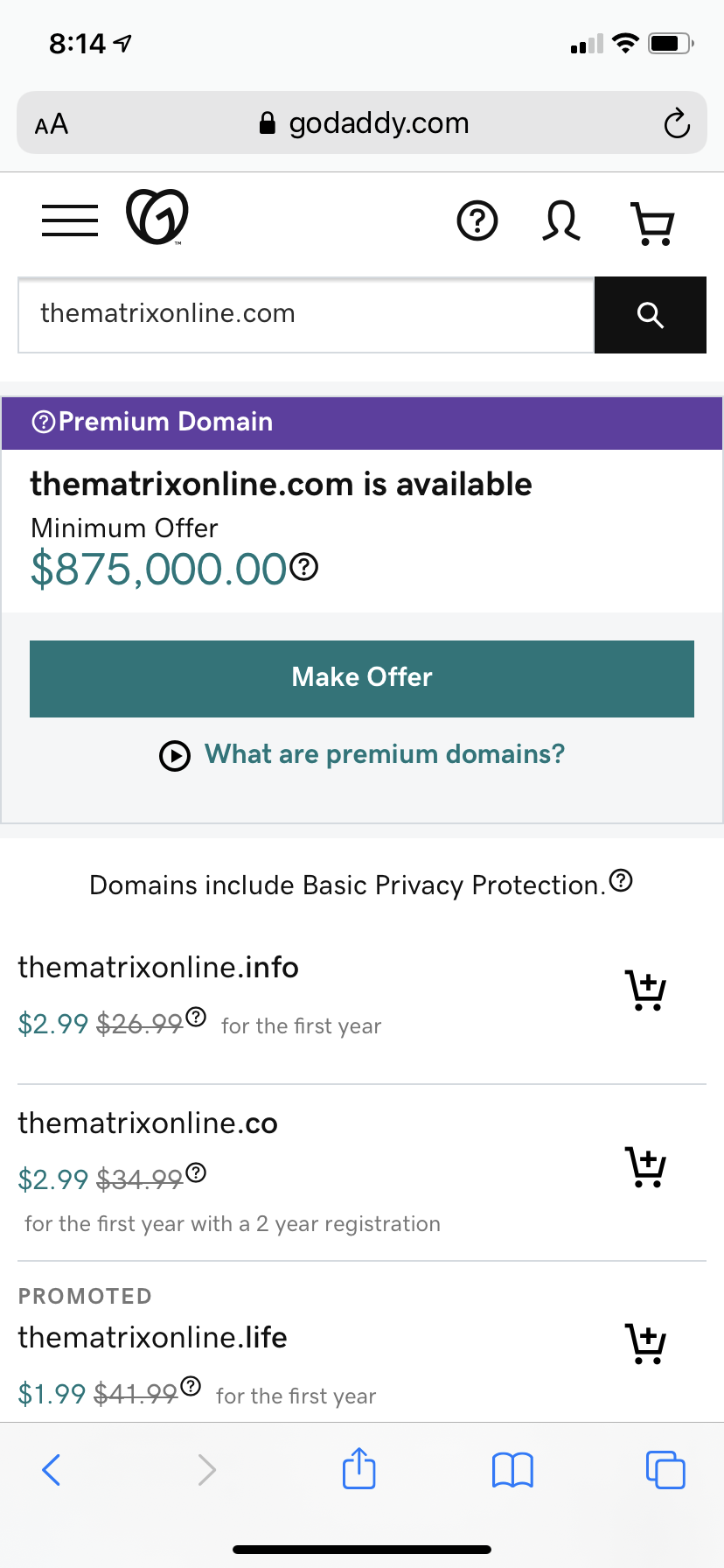Show Basic Privacy Protection info tooltip
The image size is (724, 1568).
621,880
